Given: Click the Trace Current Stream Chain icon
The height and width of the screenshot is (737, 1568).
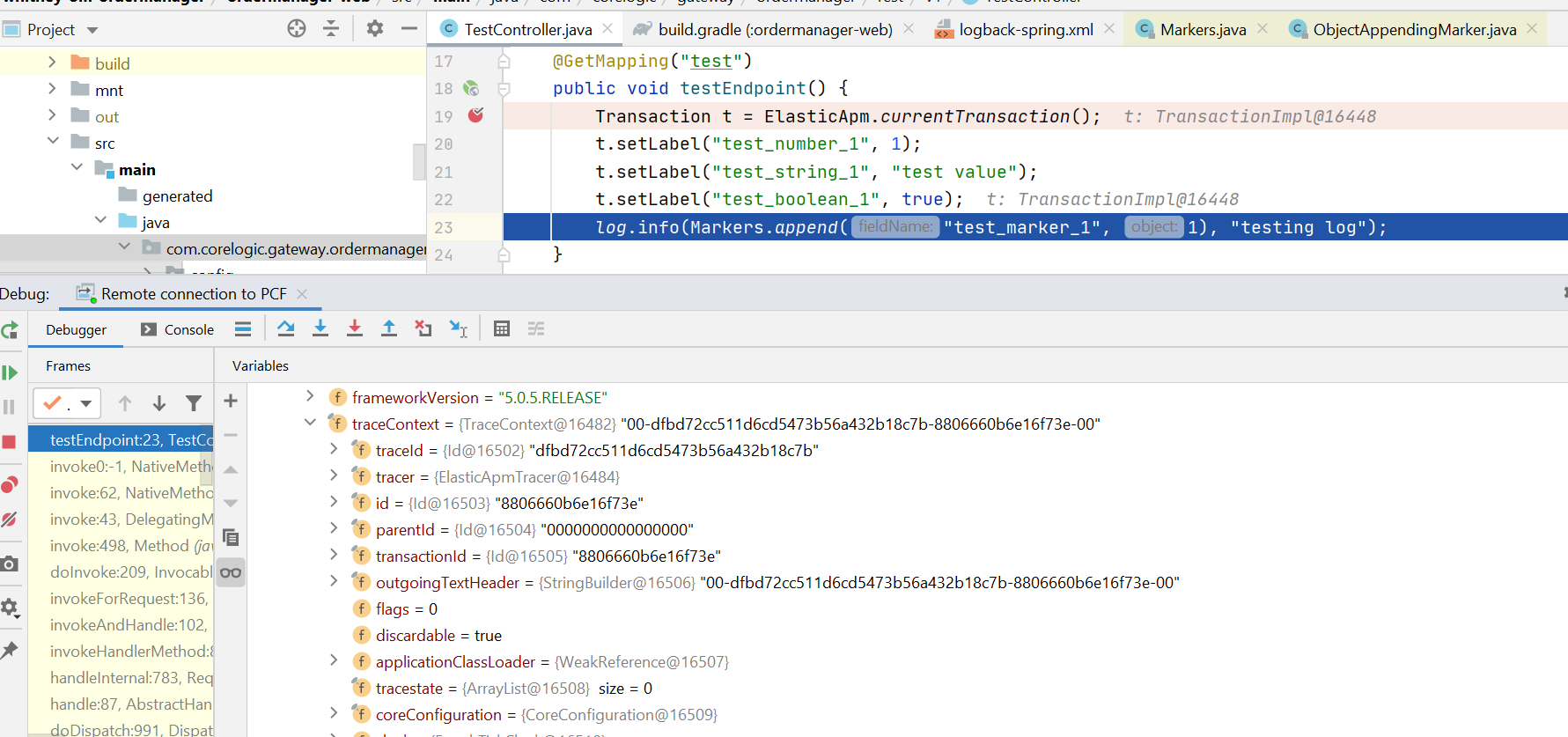Looking at the screenshot, I should [536, 328].
